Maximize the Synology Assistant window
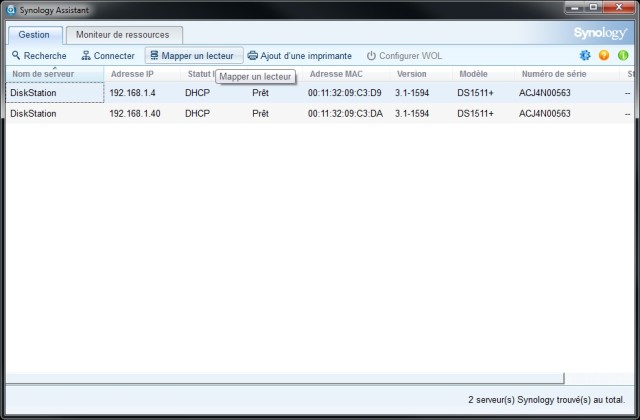The width and height of the screenshot is (640, 420). (593, 7)
